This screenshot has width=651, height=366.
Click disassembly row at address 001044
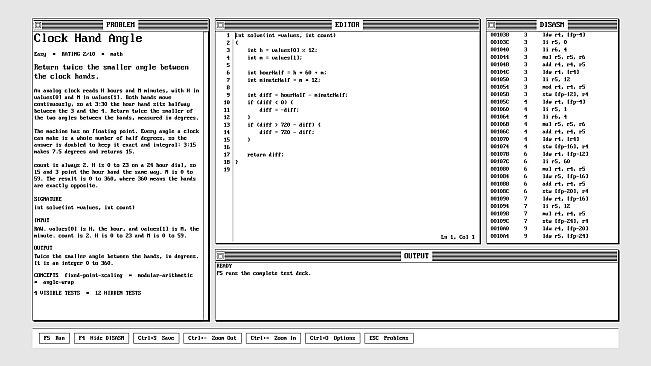point(551,57)
